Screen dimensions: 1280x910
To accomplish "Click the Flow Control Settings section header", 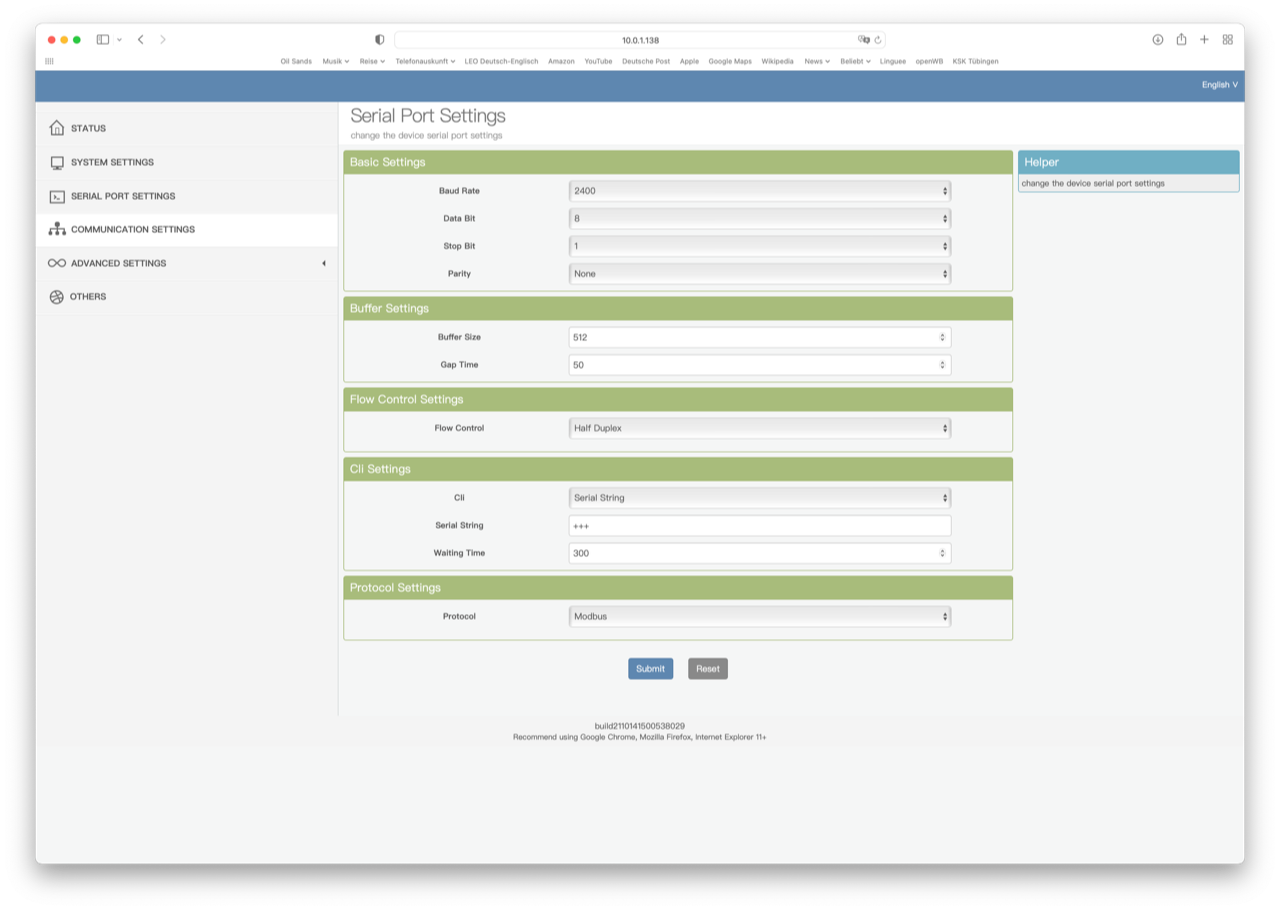I will click(x=678, y=399).
